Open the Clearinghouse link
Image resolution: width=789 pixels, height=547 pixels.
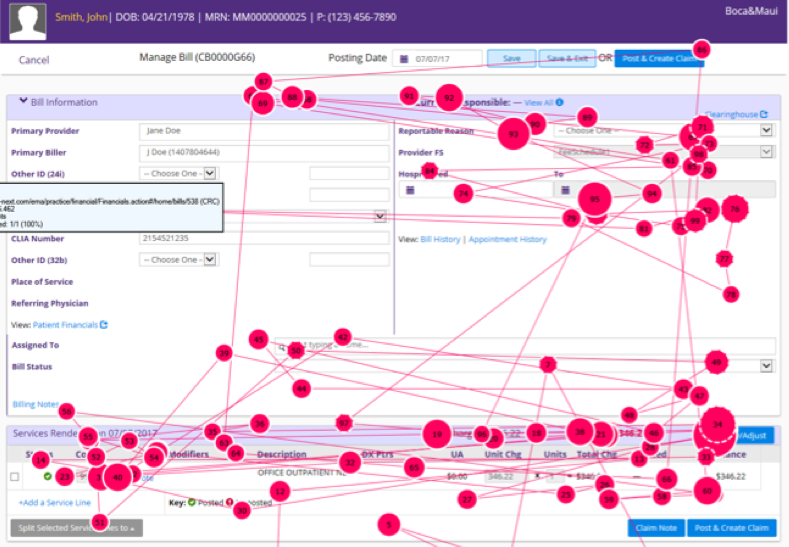[x=736, y=115]
